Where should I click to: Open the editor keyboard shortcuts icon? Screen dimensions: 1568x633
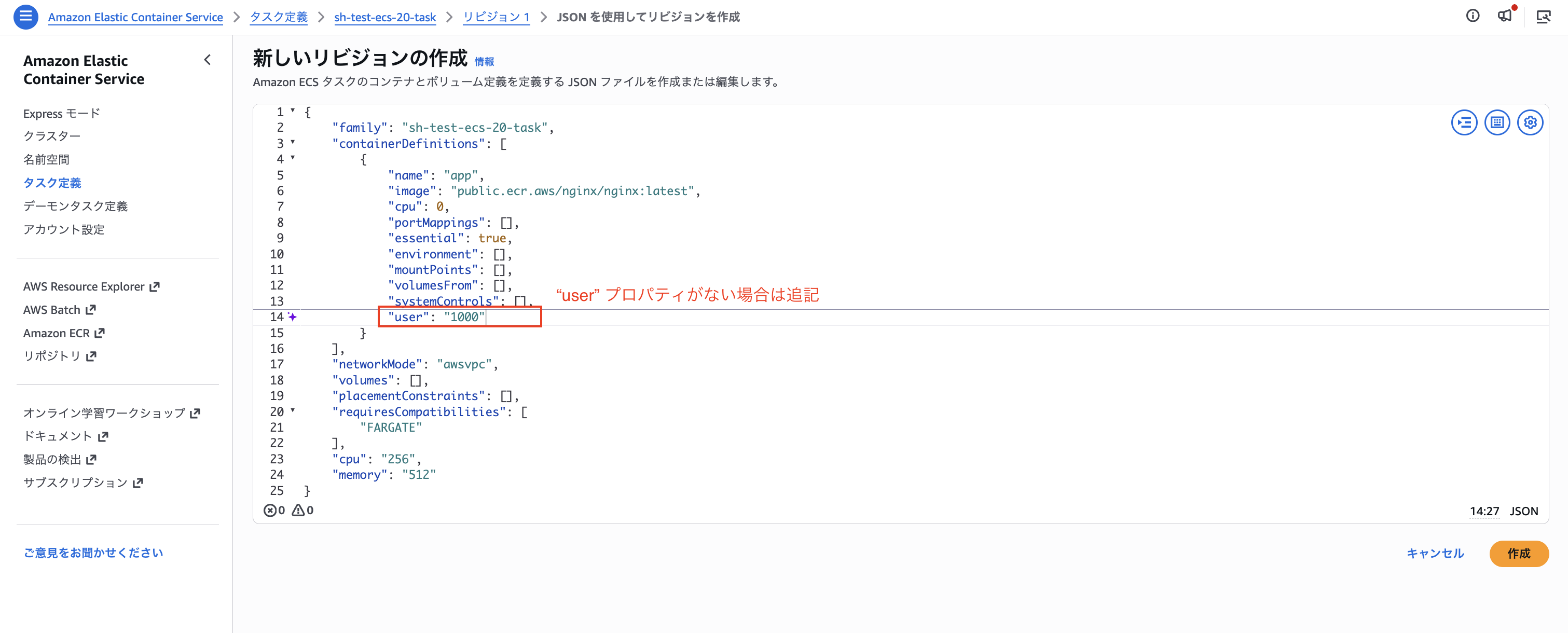[x=1497, y=122]
